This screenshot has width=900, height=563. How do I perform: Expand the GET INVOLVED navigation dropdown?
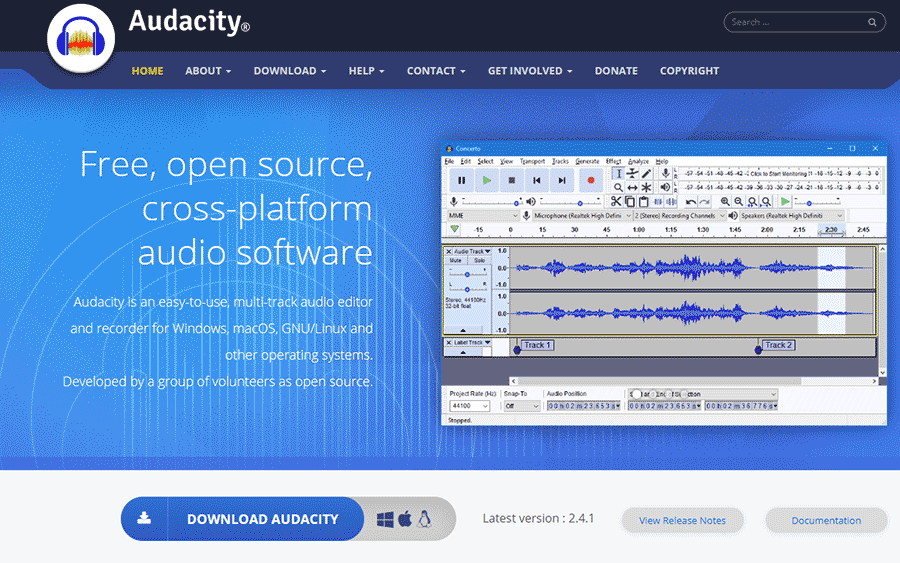pos(530,71)
